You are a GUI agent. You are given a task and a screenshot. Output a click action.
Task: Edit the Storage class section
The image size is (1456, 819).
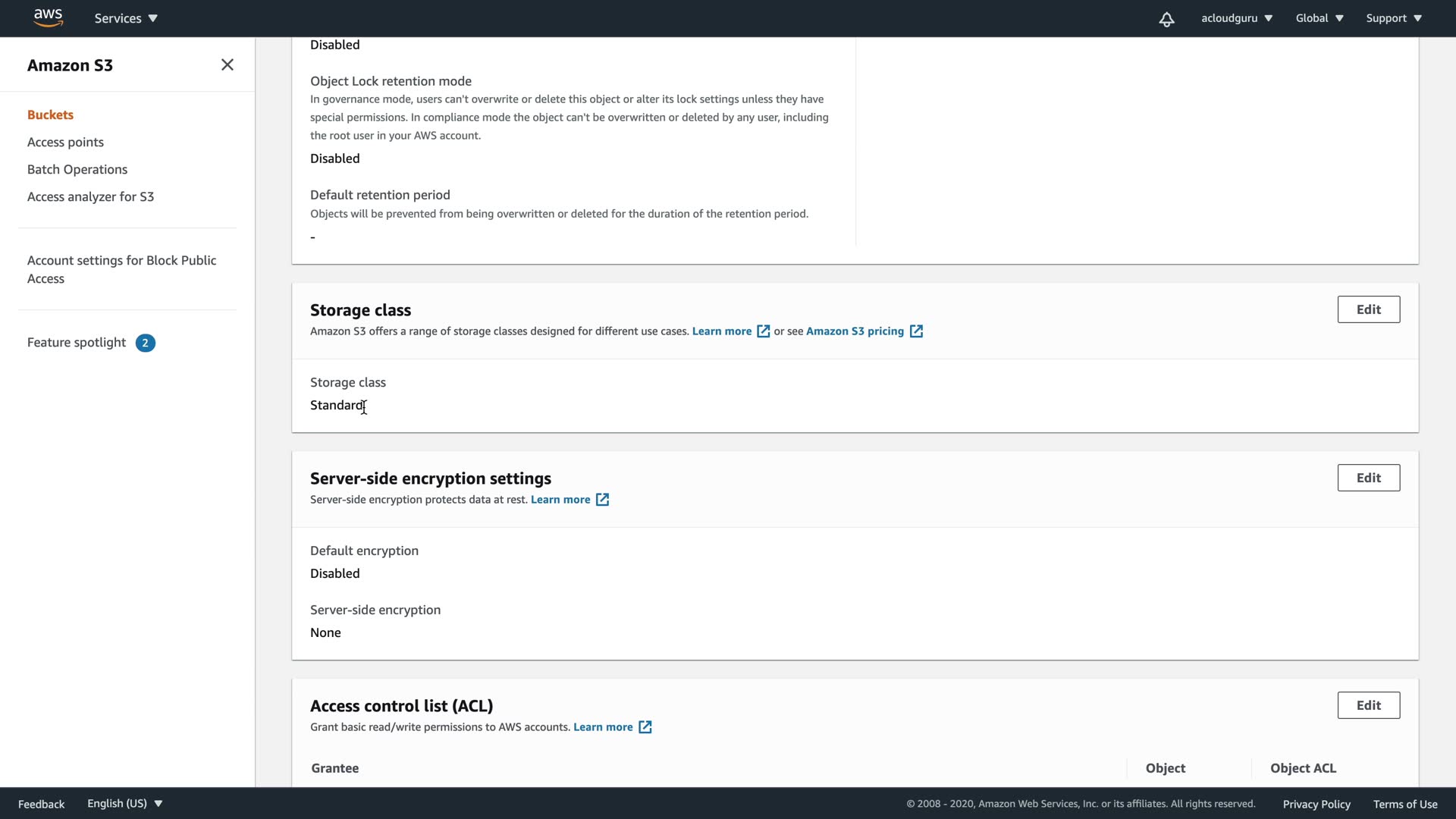[1368, 309]
